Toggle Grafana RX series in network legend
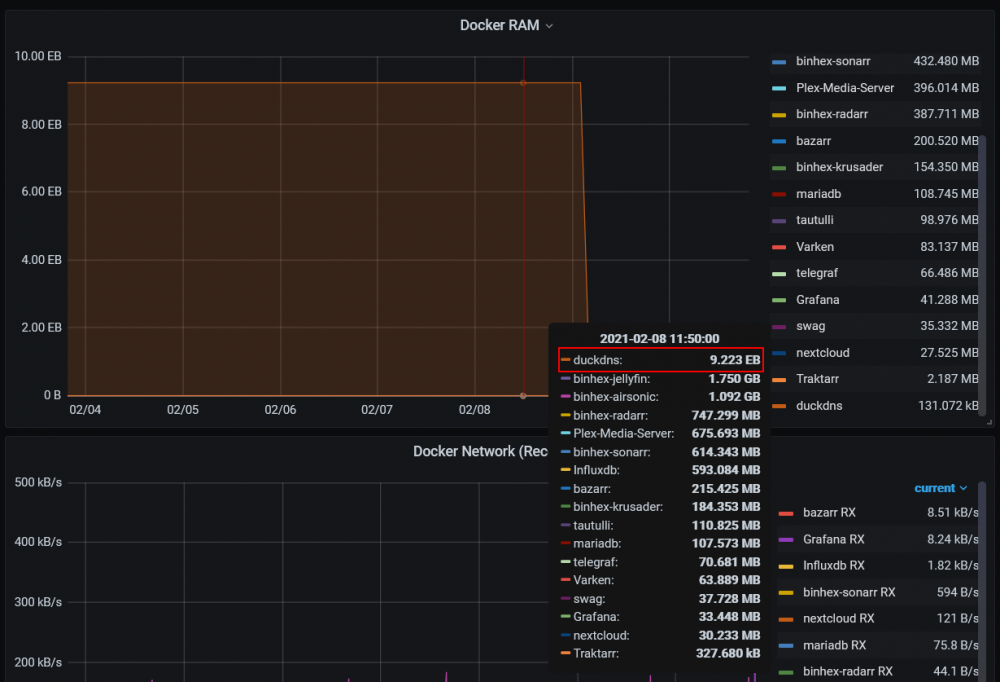The width and height of the screenshot is (1000, 682). (834, 540)
